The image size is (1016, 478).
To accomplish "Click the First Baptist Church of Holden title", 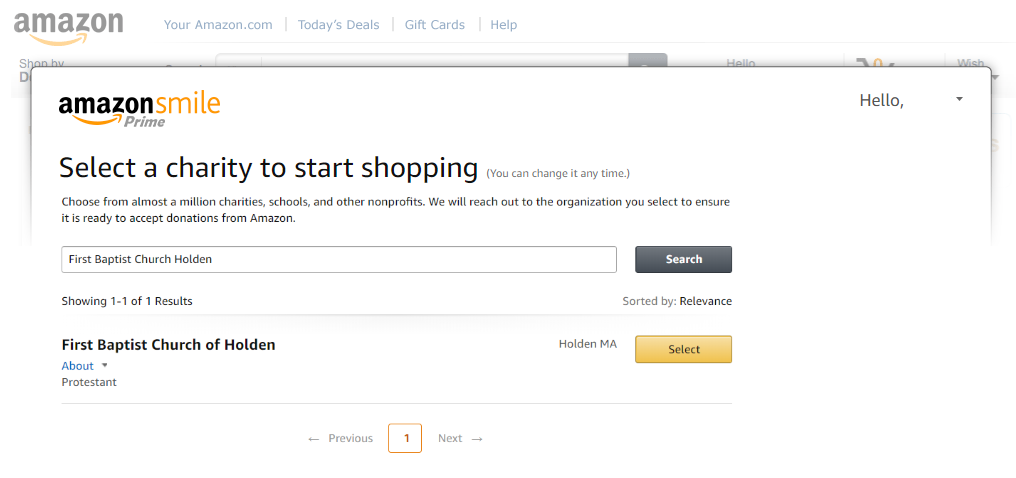I will [168, 345].
